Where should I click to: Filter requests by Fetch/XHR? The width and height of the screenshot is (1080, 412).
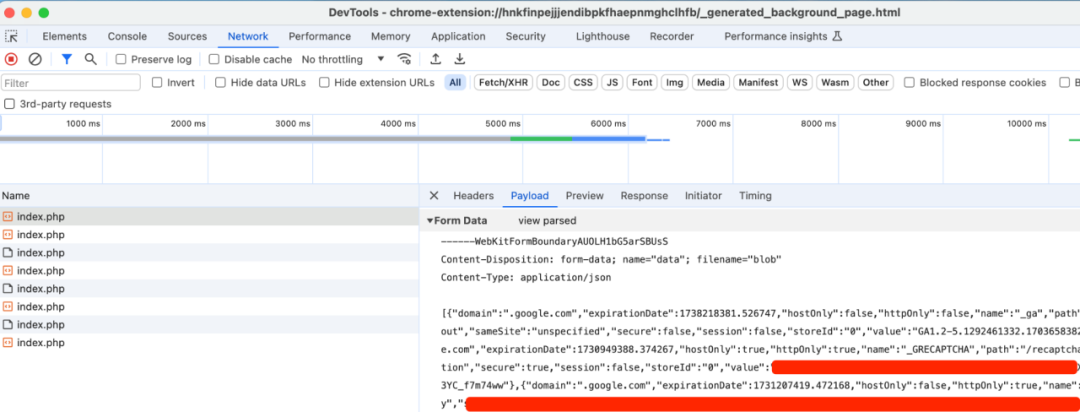(503, 83)
